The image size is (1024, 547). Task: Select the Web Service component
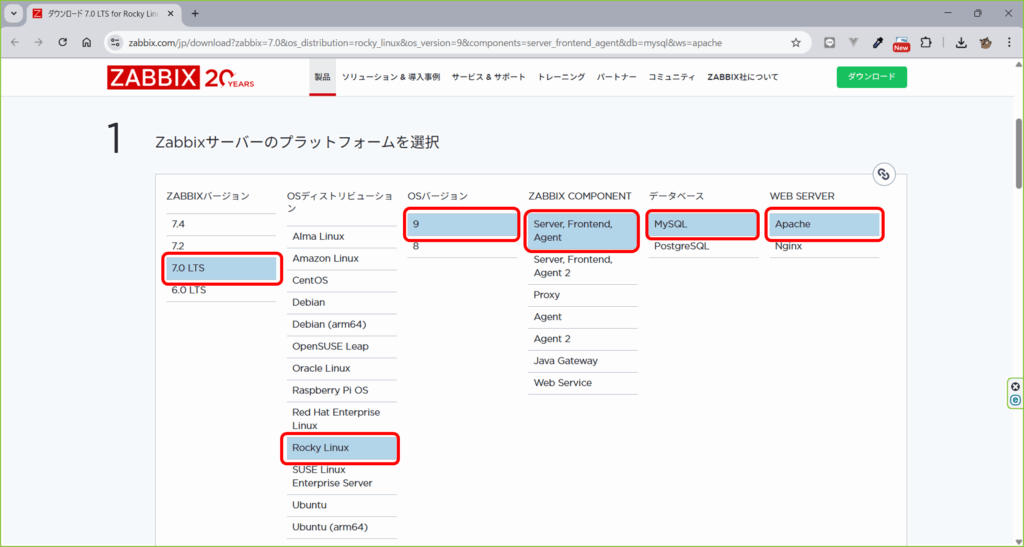(583, 383)
